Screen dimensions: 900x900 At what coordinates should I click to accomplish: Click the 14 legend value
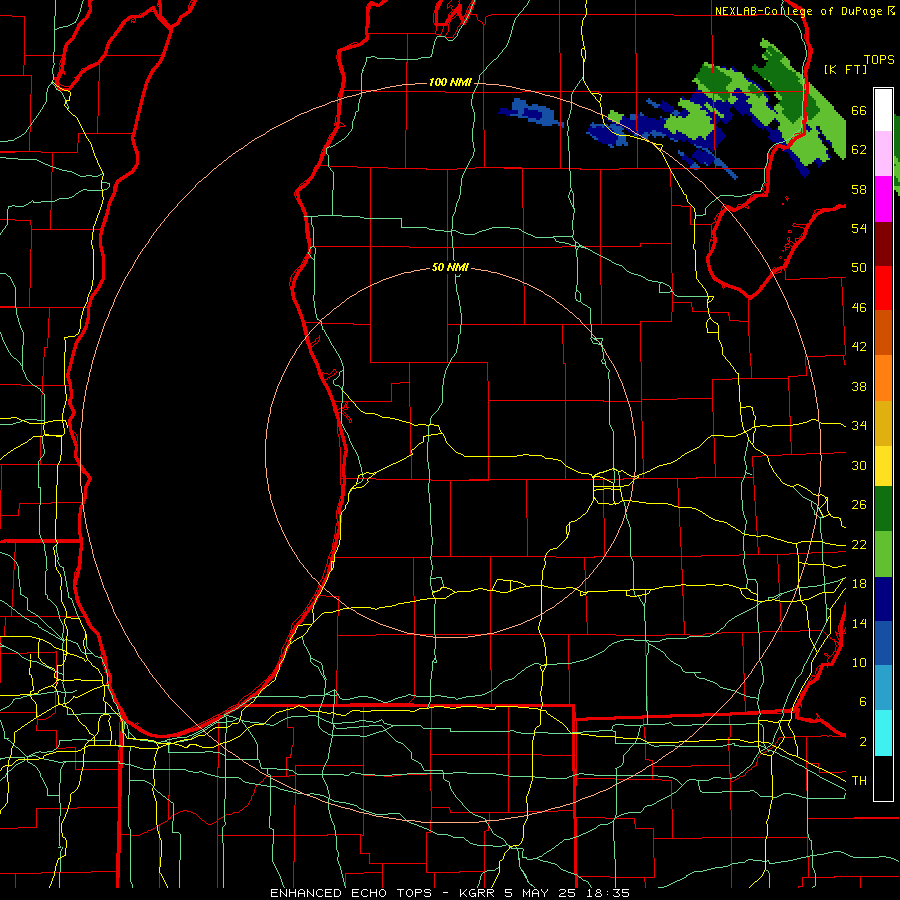click(x=859, y=623)
